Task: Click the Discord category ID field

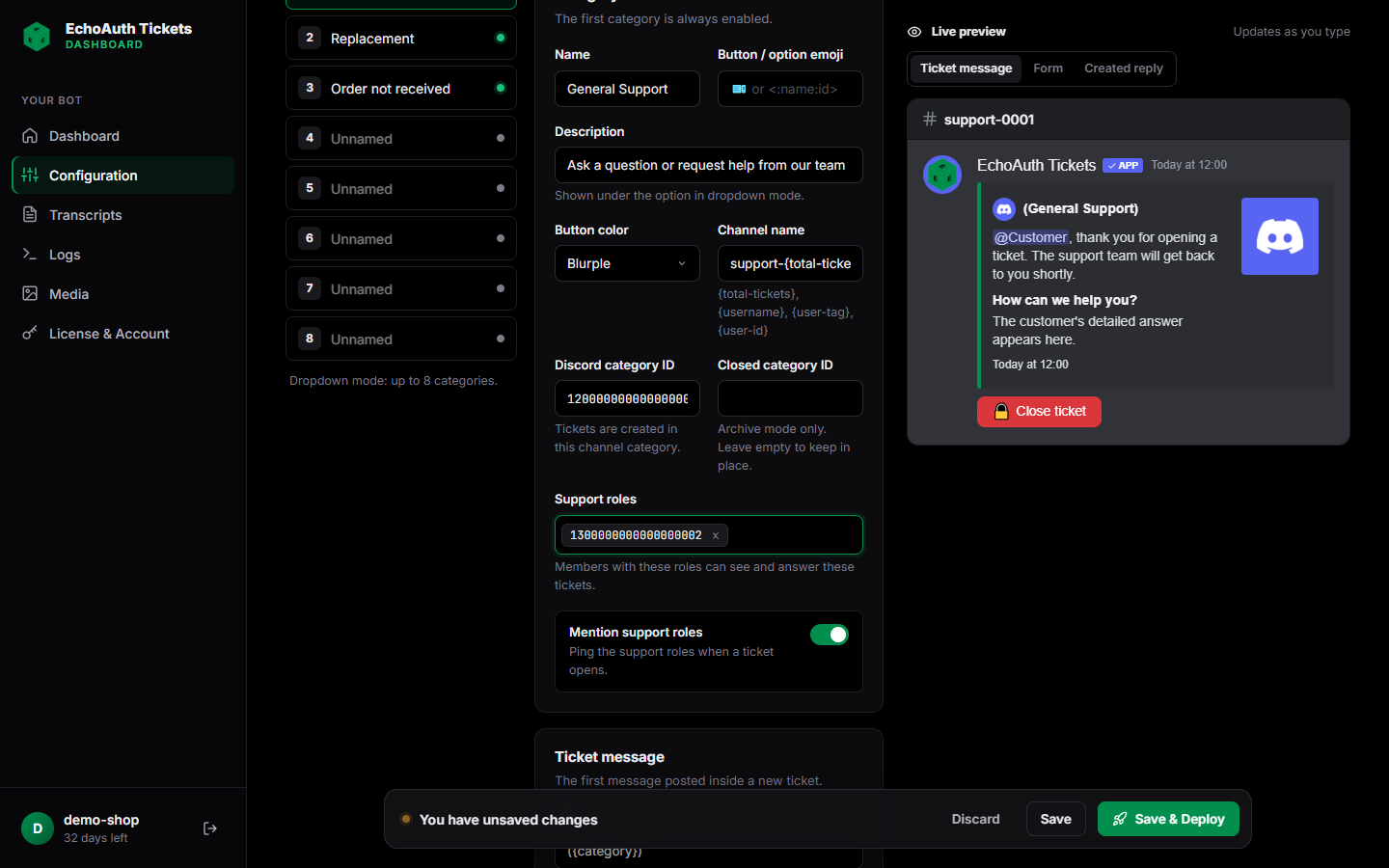Action: point(627,398)
